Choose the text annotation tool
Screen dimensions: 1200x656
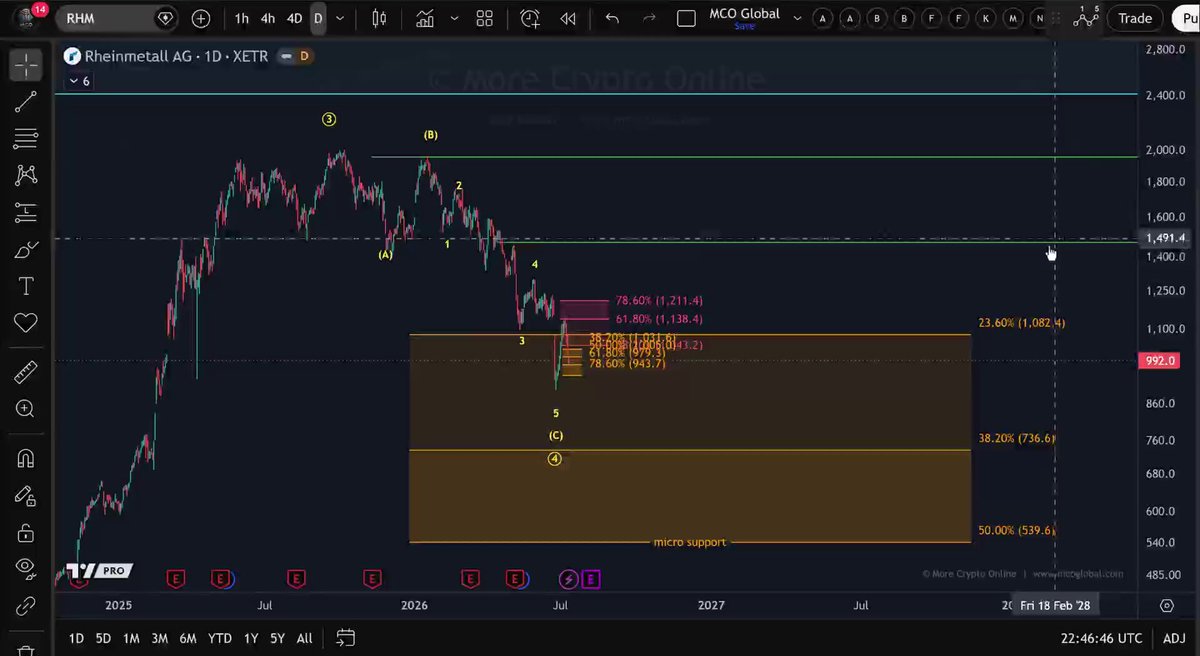[x=26, y=286]
